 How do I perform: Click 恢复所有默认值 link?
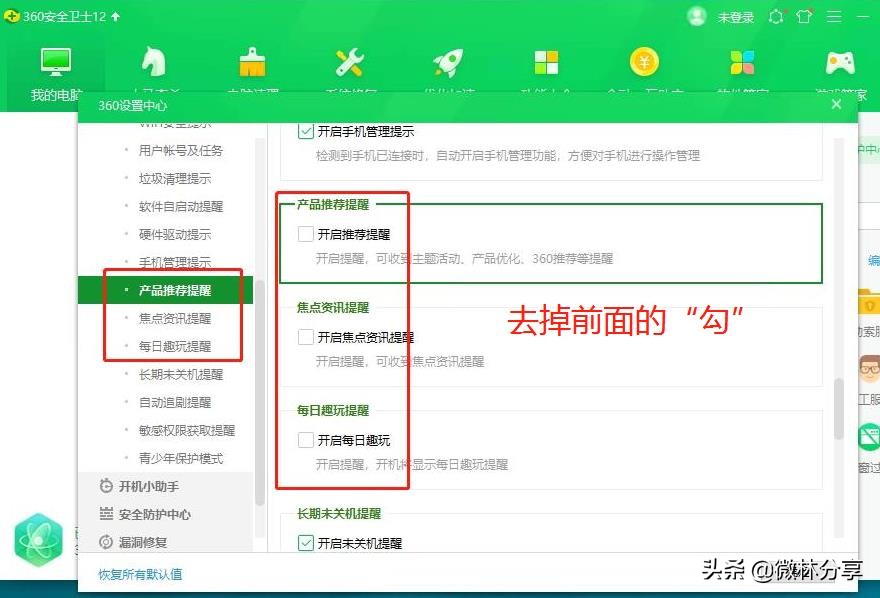[140, 574]
